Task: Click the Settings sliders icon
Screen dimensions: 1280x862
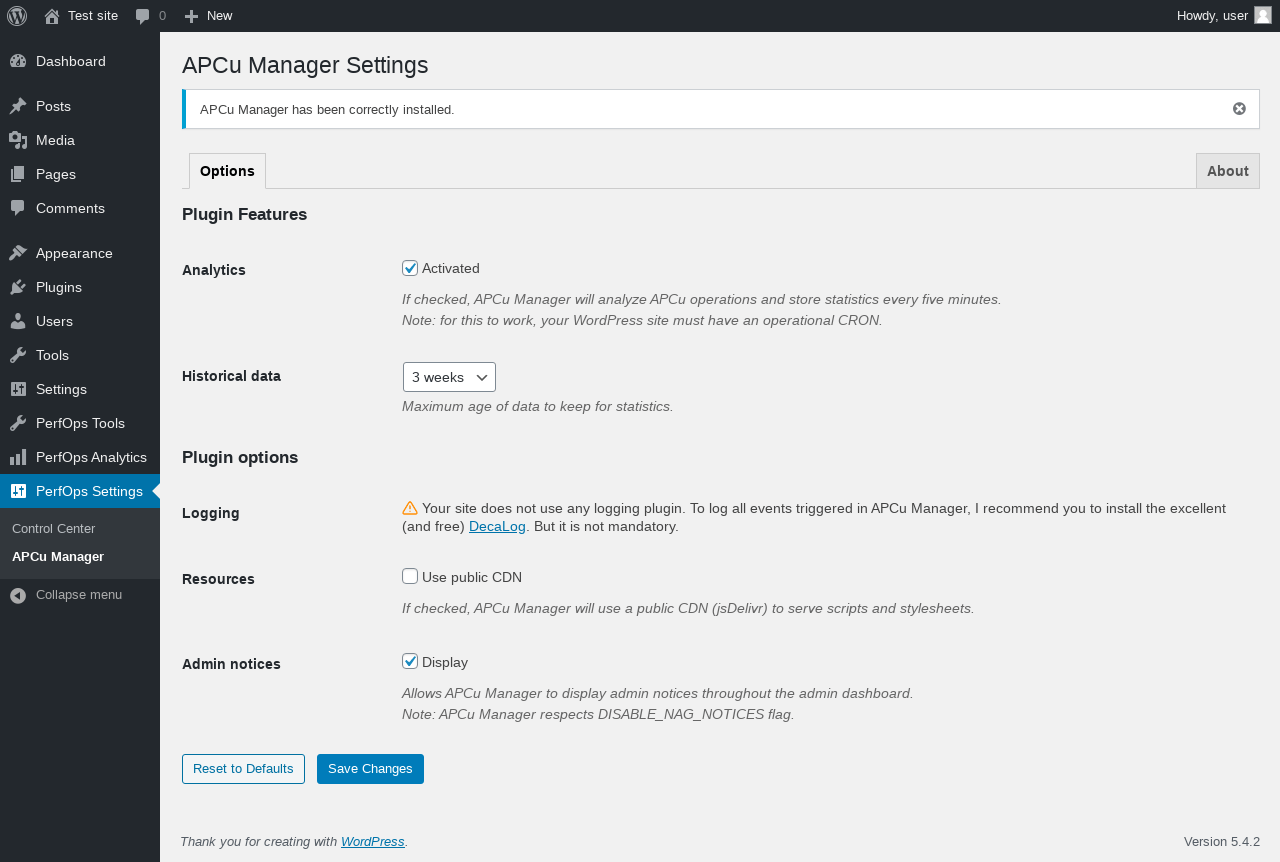Action: pyautogui.click(x=18, y=389)
